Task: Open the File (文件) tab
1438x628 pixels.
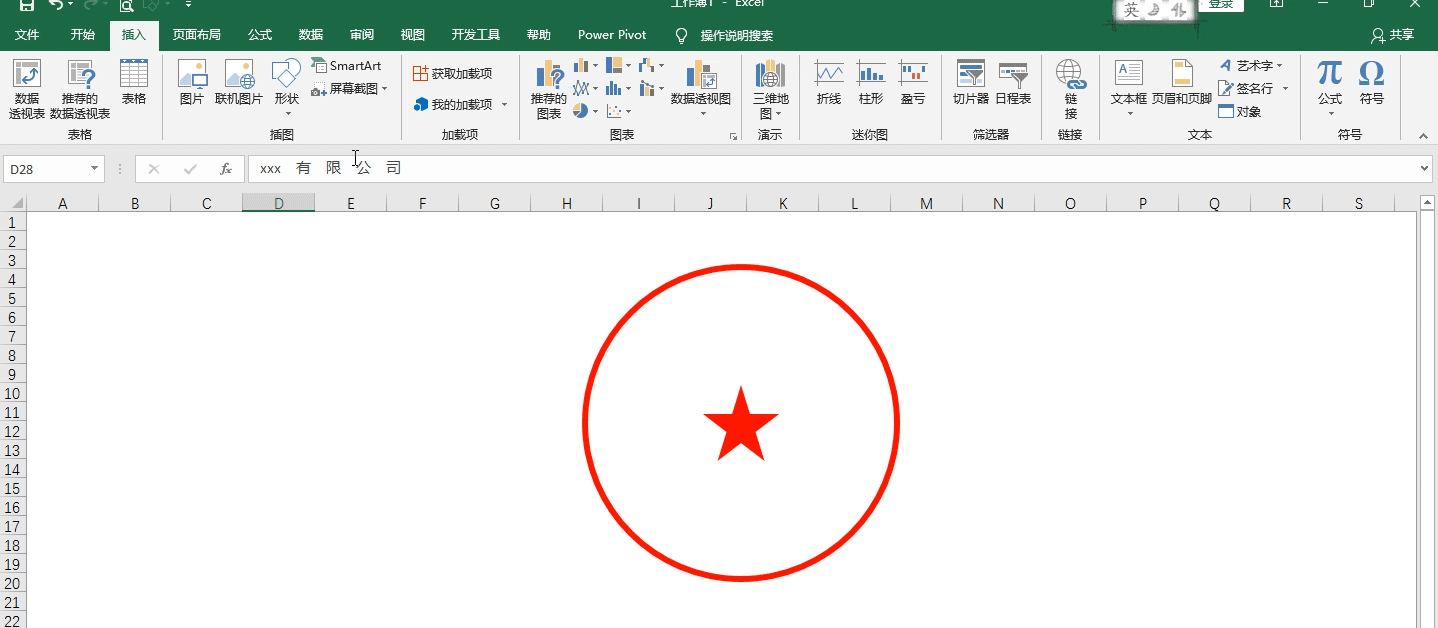Action: coord(27,35)
